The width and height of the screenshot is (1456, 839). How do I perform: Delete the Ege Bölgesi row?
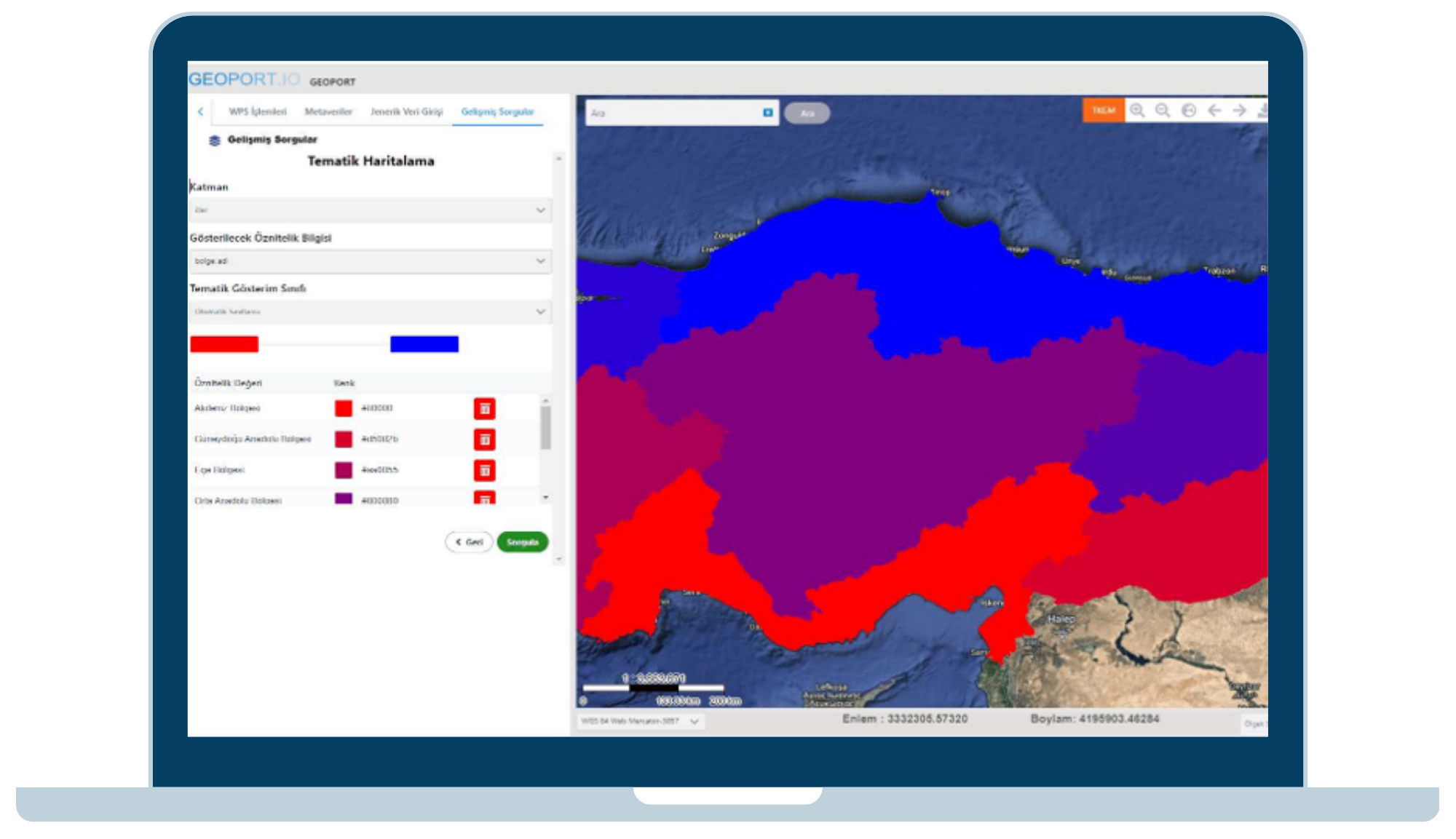point(484,470)
